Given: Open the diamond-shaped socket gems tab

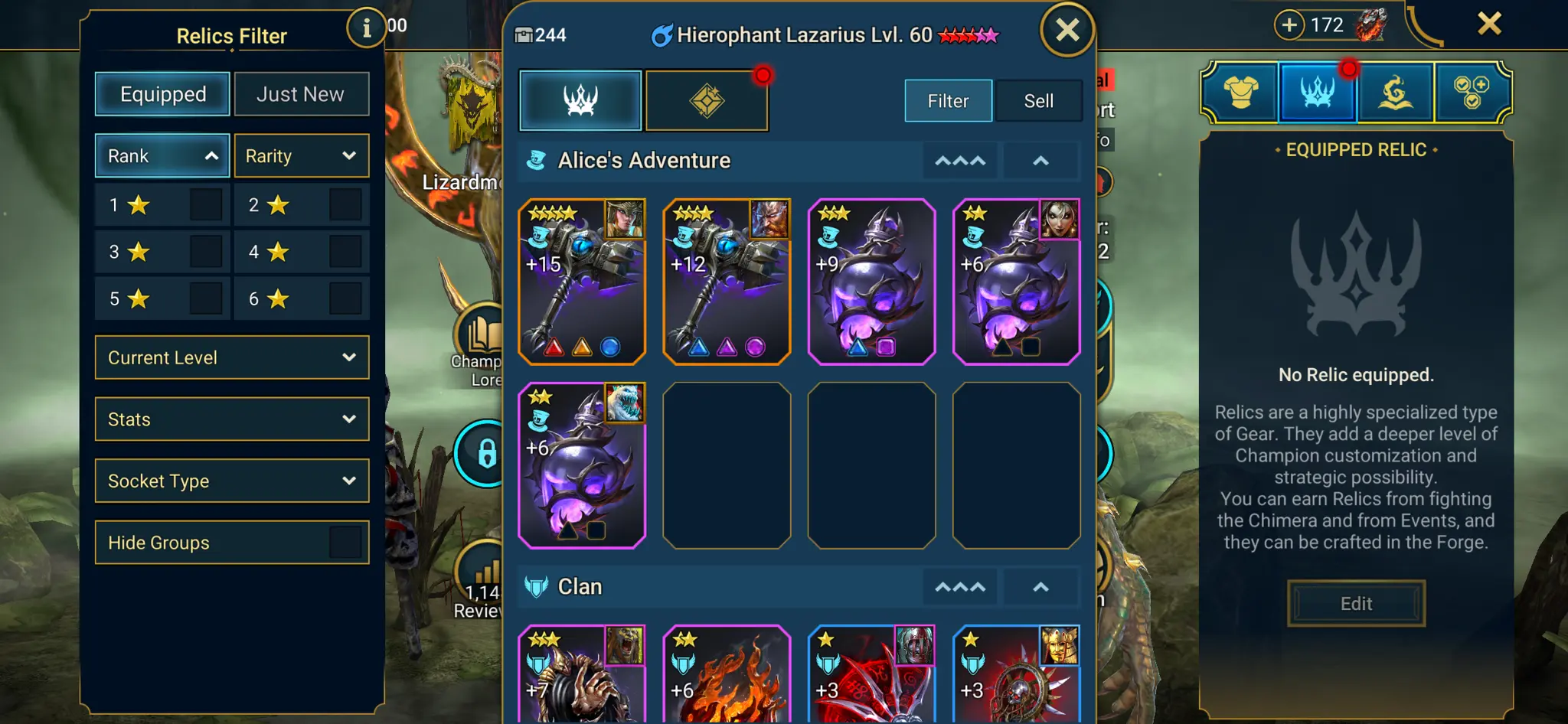Looking at the screenshot, I should pyautogui.click(x=707, y=100).
